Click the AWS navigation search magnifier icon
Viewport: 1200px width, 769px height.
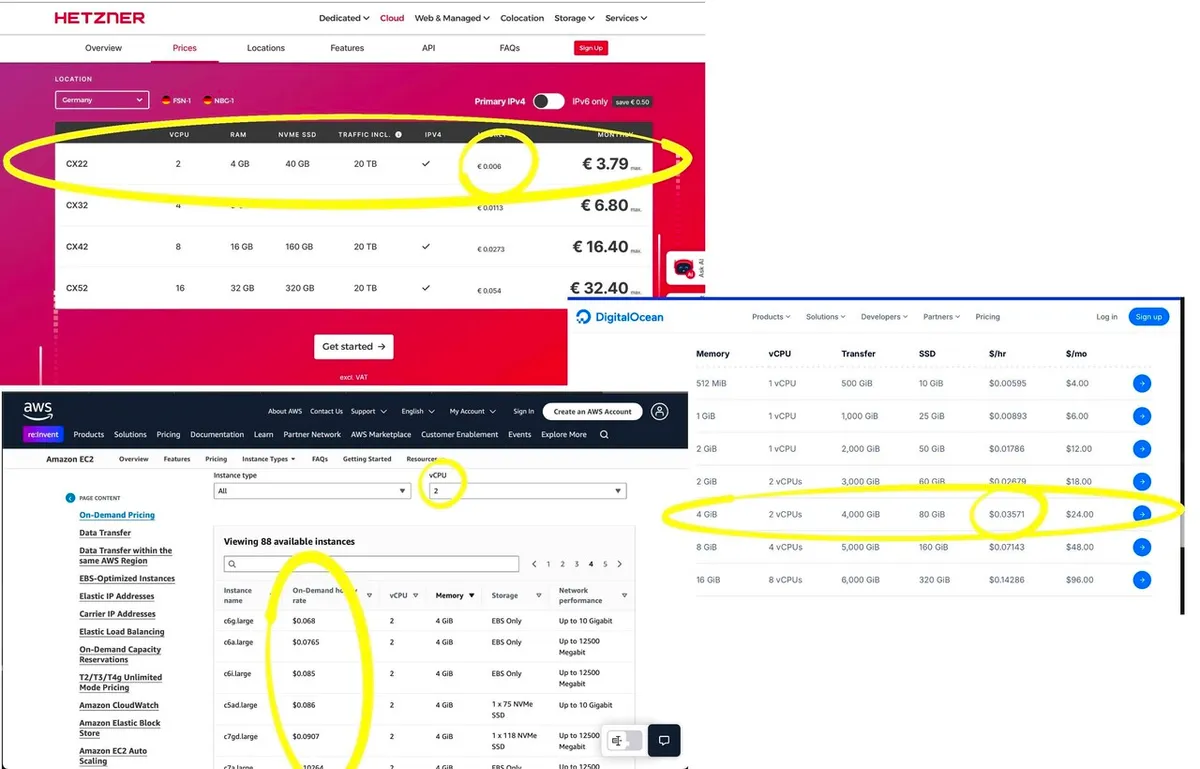604,435
